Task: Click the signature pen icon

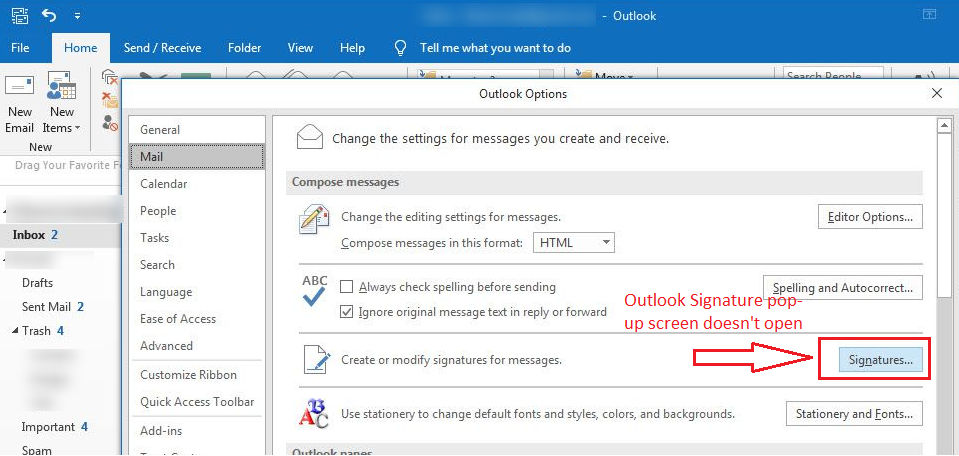Action: click(x=314, y=360)
